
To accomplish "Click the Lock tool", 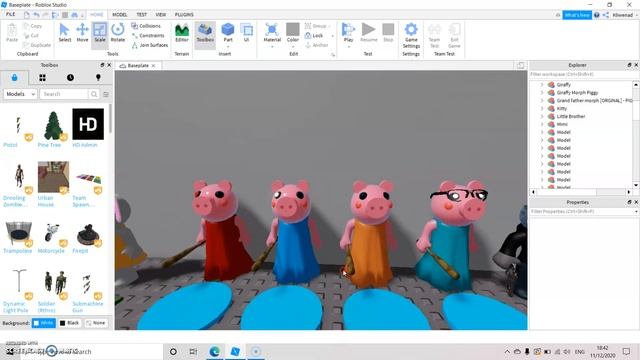I will tap(314, 36).
